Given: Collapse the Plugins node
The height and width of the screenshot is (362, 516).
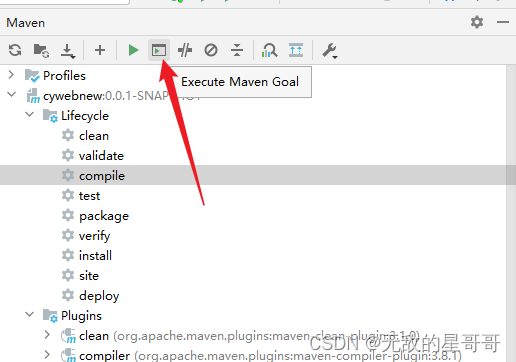Looking at the screenshot, I should (x=30, y=314).
